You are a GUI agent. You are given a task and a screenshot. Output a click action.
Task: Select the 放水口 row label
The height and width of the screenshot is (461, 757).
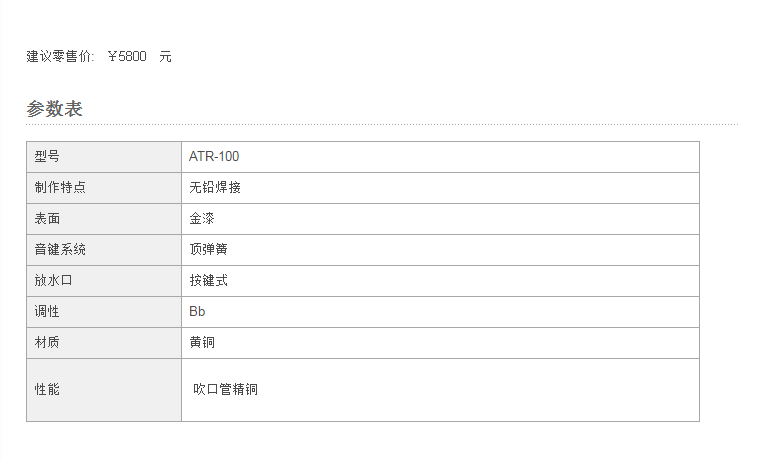pos(104,280)
